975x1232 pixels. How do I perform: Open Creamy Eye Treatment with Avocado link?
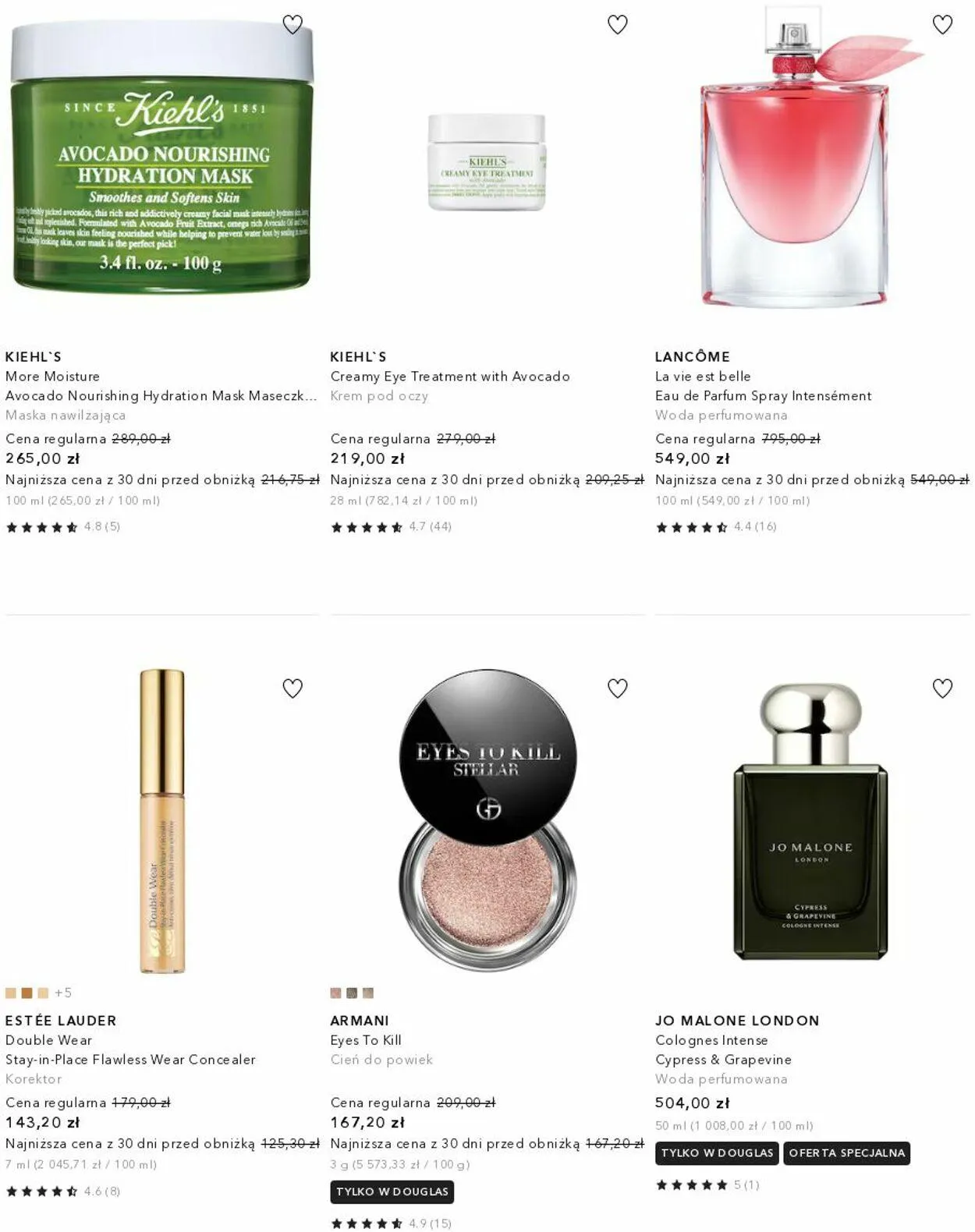pos(450,377)
